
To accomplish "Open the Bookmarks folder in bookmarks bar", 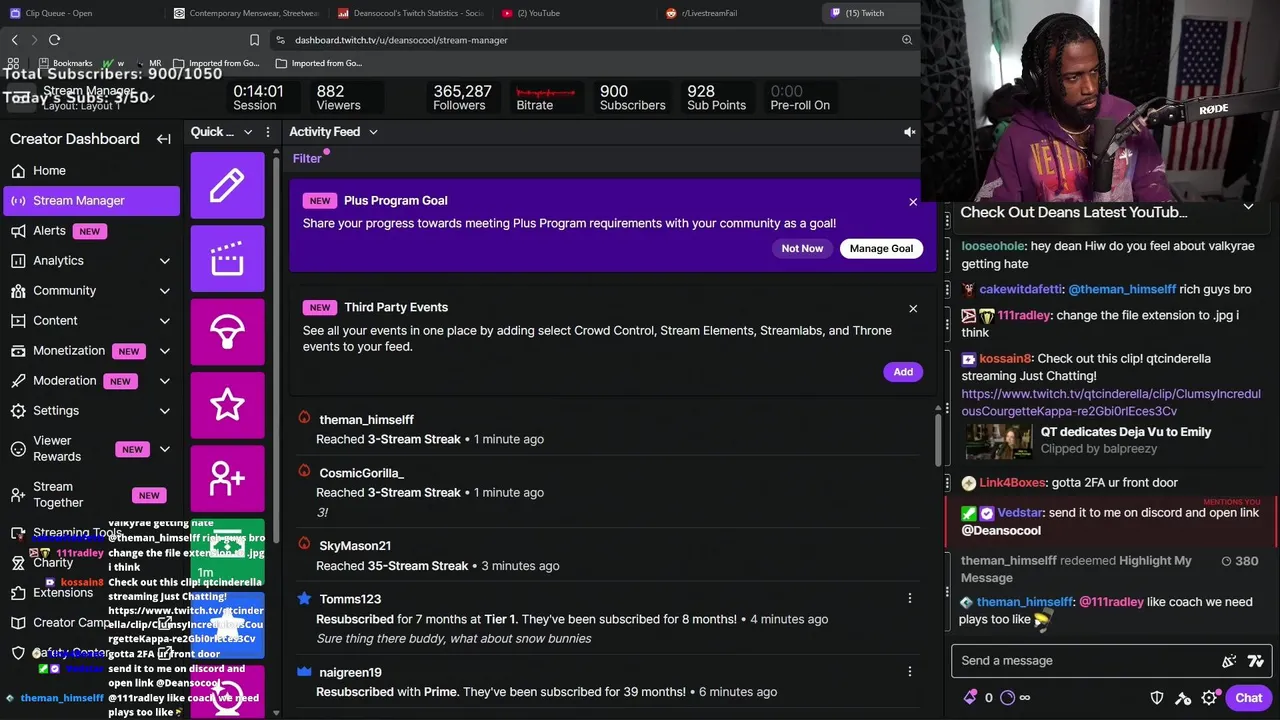I will point(65,63).
